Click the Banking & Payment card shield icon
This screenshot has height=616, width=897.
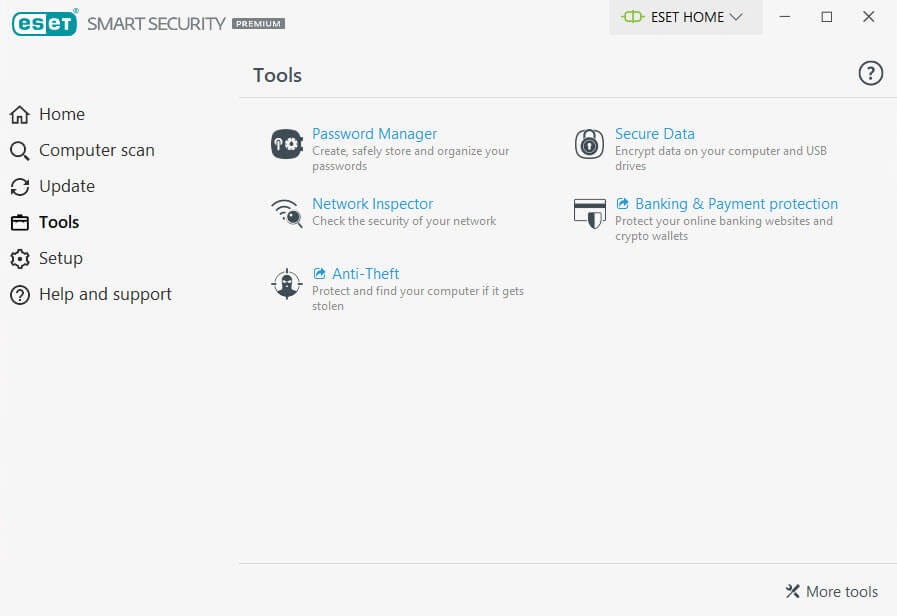[589, 213]
